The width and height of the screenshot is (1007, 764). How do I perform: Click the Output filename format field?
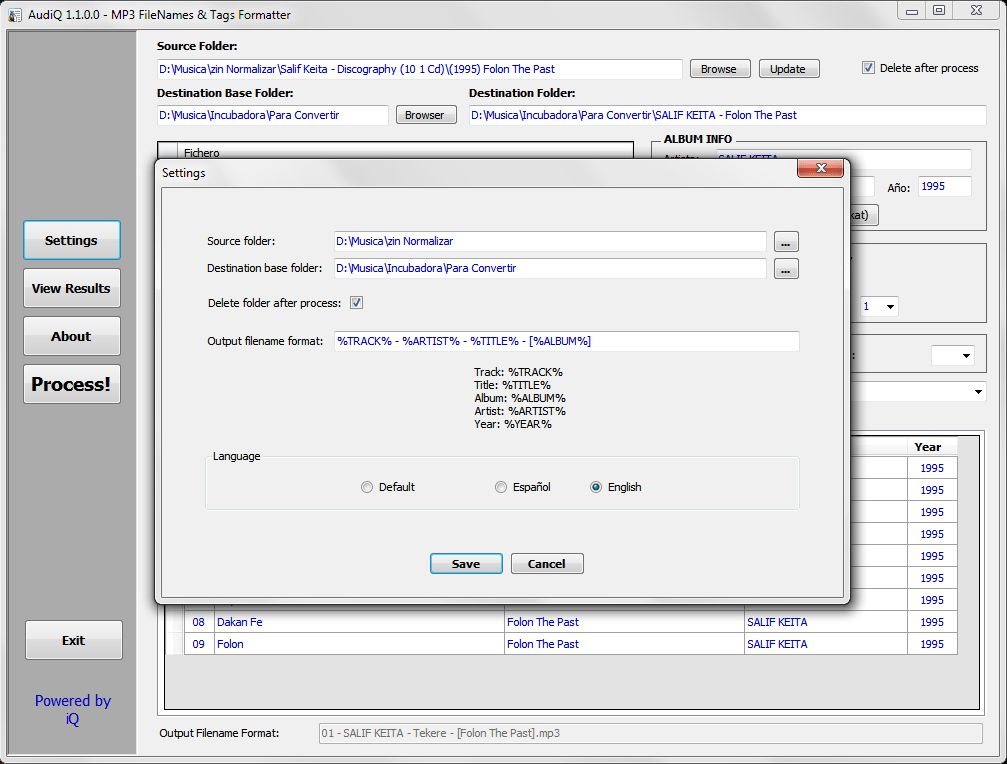[566, 342]
